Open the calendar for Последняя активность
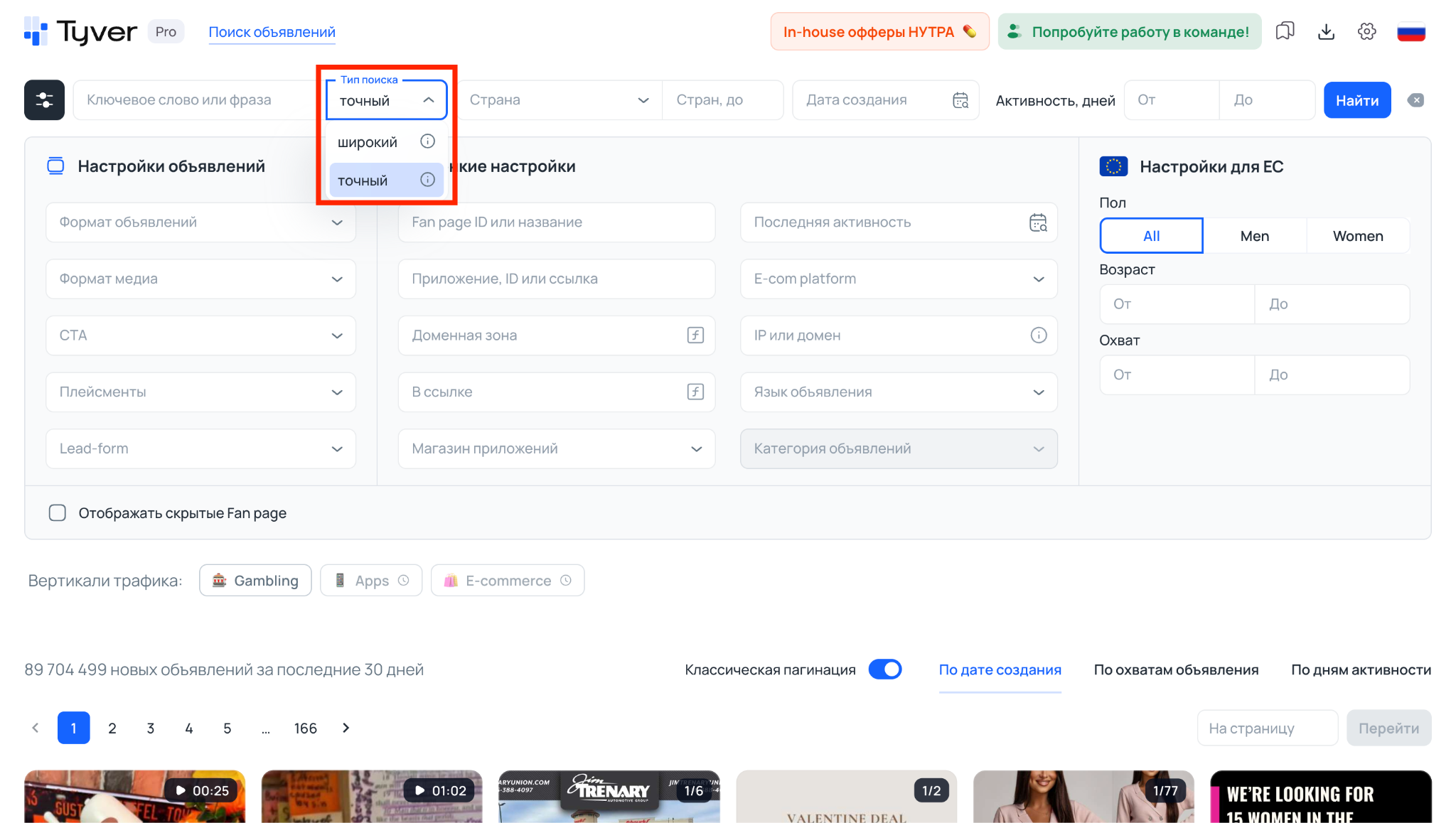Screen dimensions: 1456x823 point(1039,222)
